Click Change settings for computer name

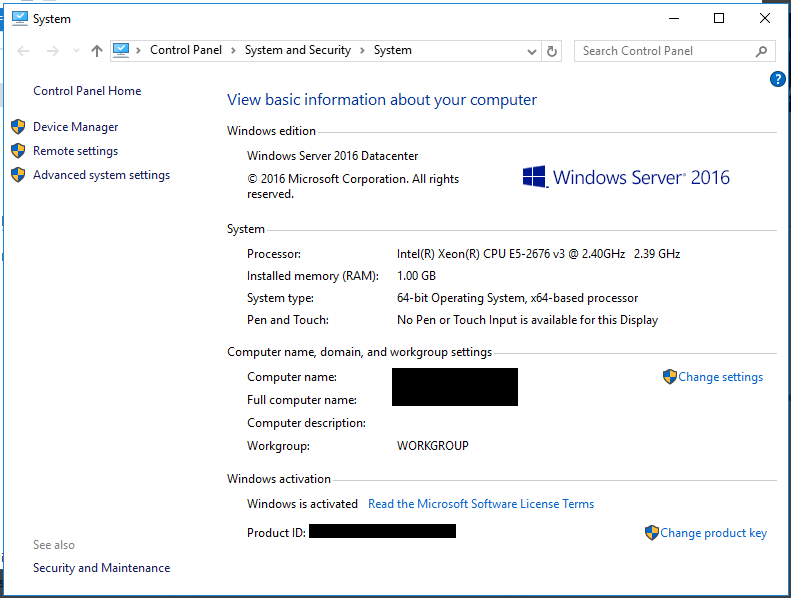(x=720, y=377)
